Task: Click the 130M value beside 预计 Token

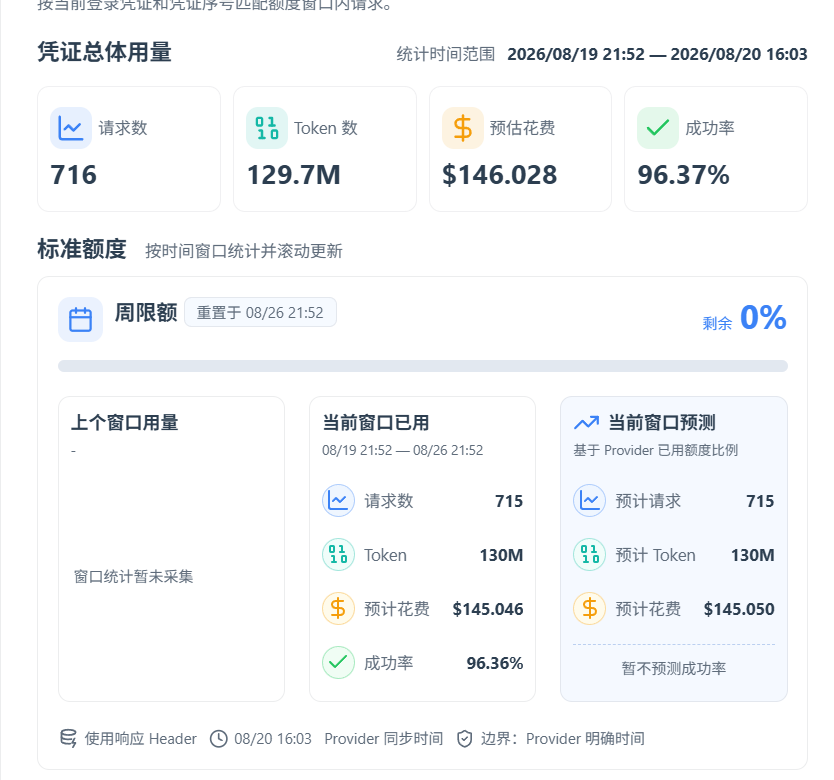Action: coord(753,555)
